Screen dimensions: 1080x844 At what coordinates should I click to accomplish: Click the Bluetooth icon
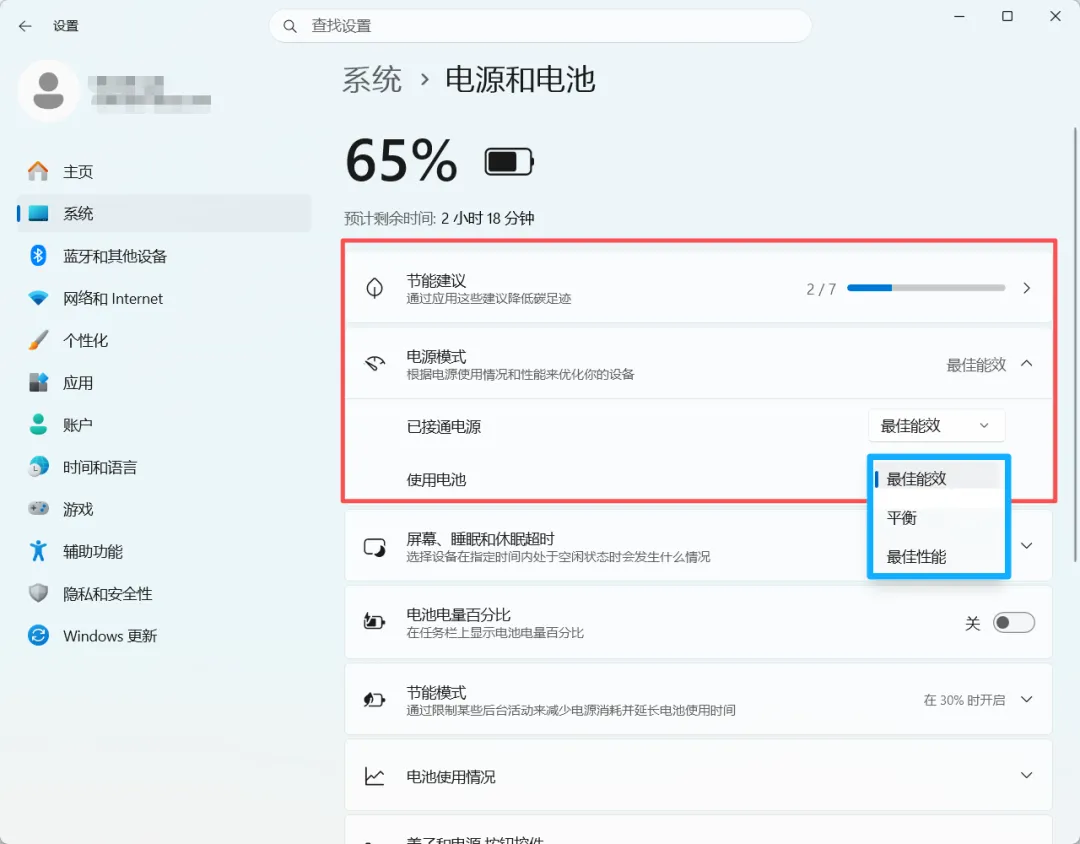pyautogui.click(x=39, y=256)
